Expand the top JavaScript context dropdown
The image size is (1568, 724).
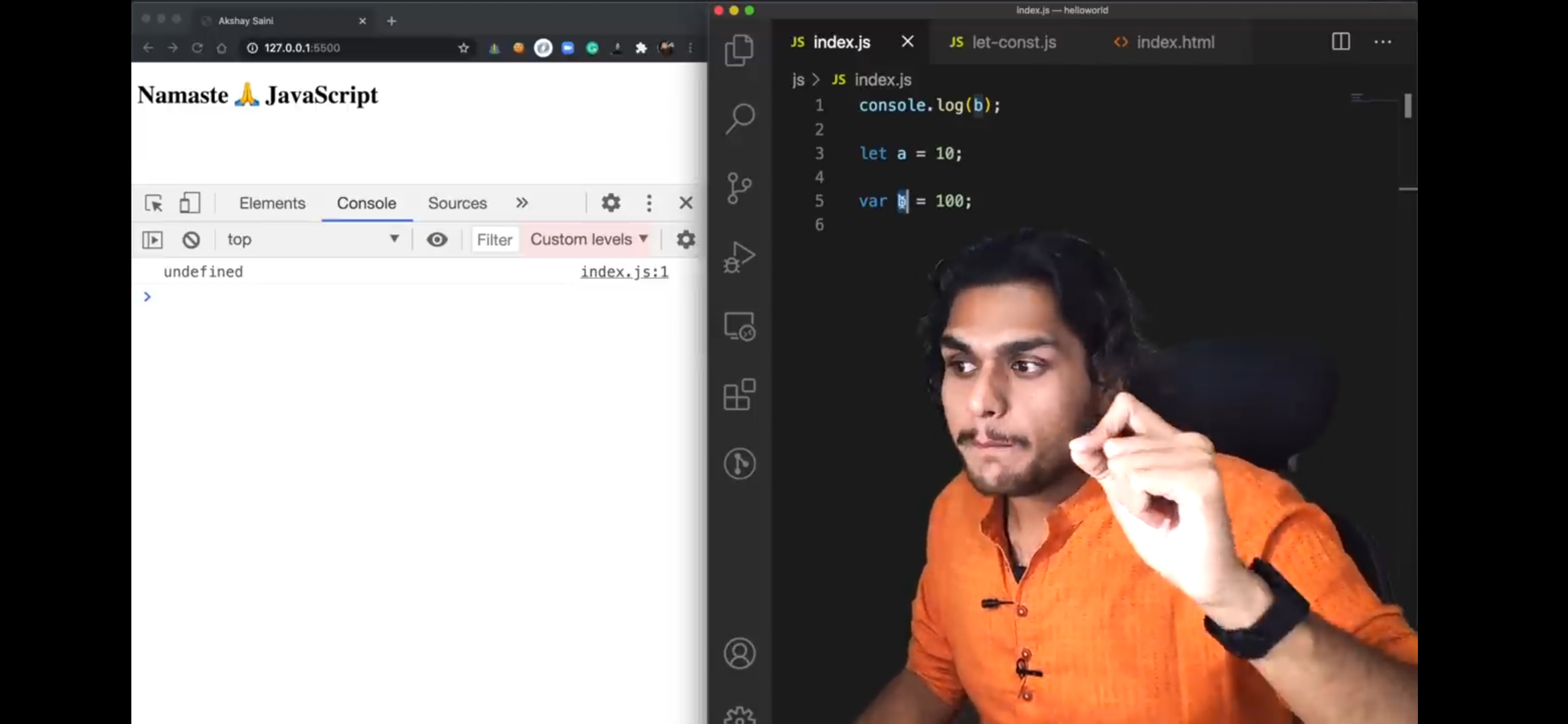coord(312,239)
